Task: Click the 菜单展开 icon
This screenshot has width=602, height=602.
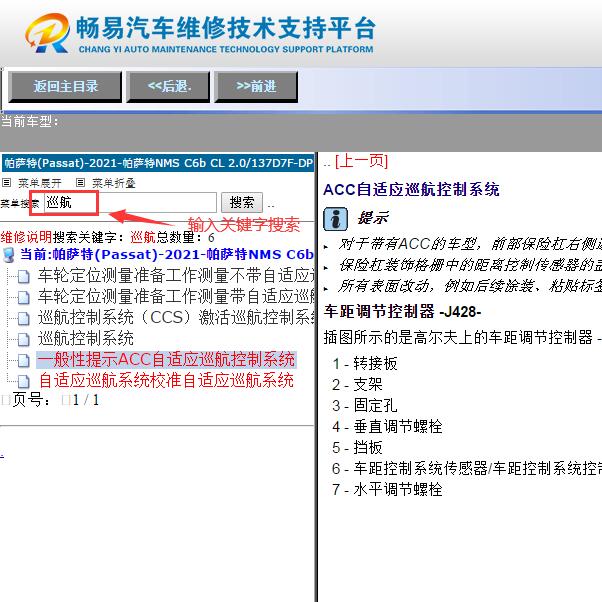Action: click(x=7, y=183)
